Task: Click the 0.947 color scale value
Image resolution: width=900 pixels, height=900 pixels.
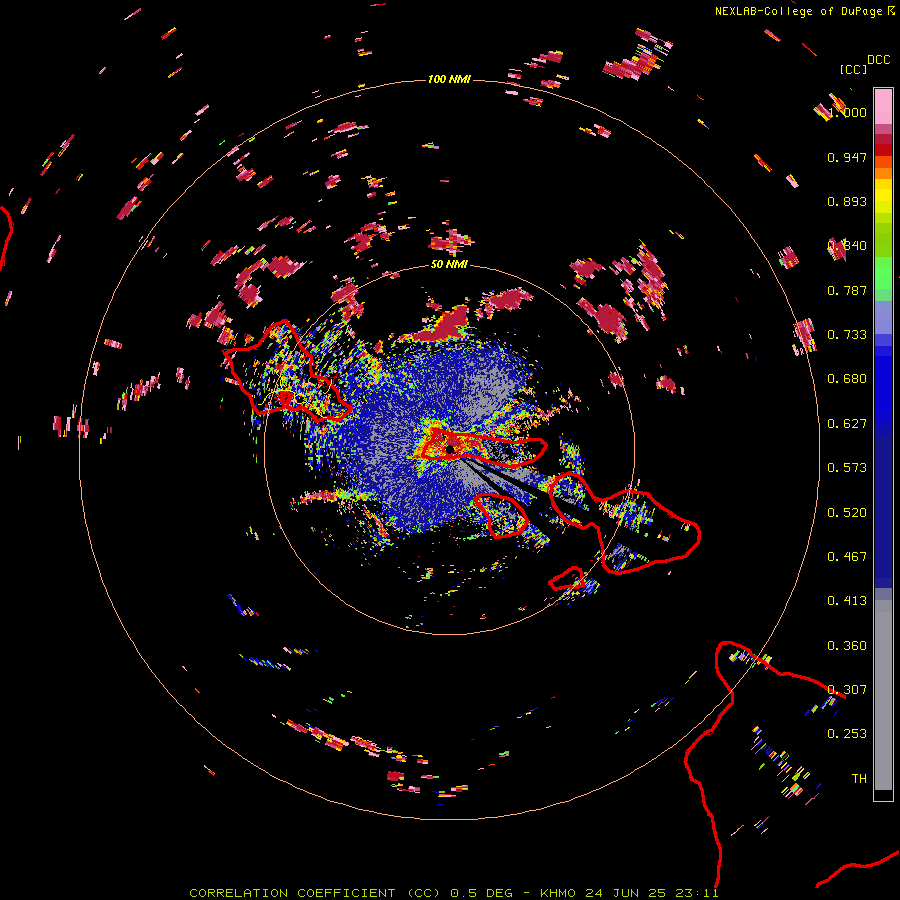Action: pos(847,157)
